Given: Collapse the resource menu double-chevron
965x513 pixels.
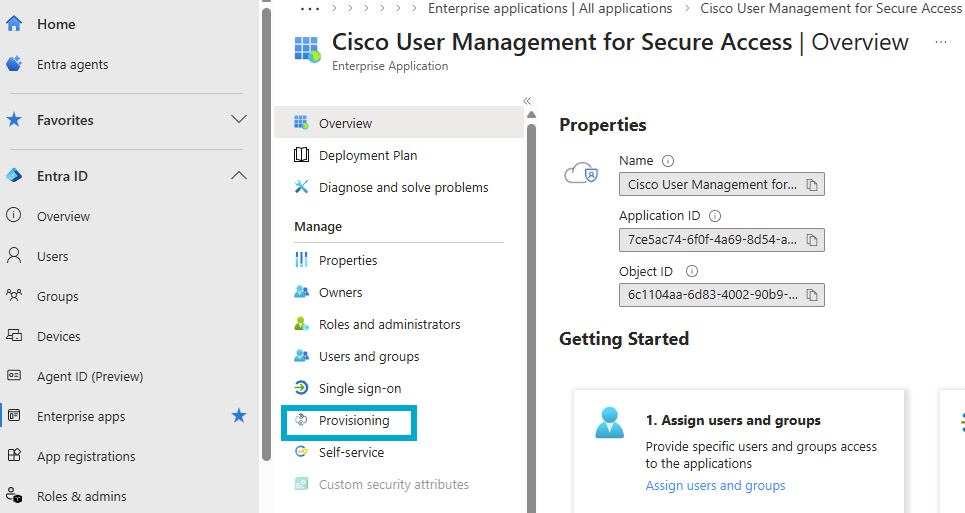Looking at the screenshot, I should click(x=527, y=101).
